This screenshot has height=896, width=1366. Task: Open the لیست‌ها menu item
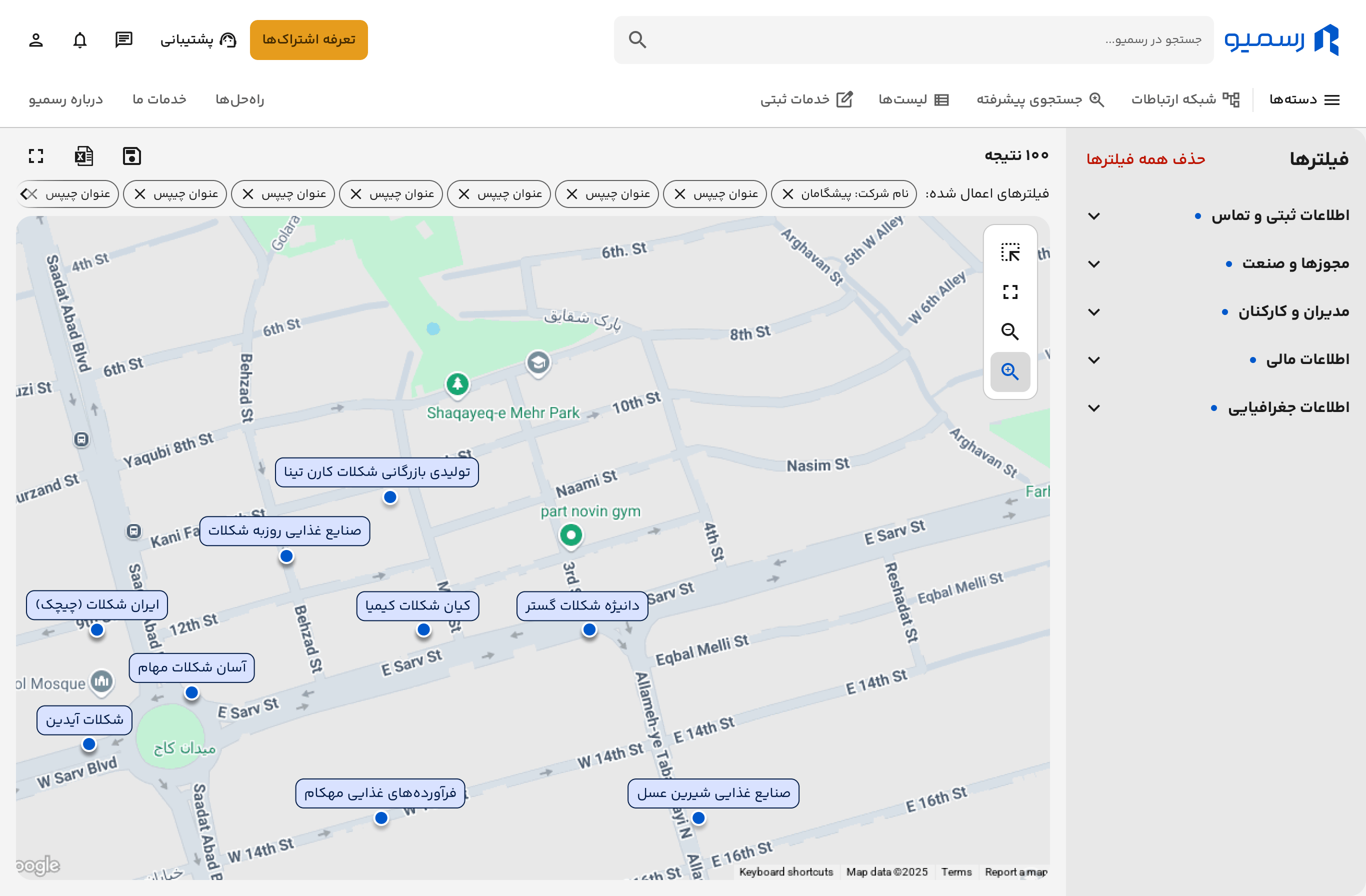pyautogui.click(x=913, y=99)
